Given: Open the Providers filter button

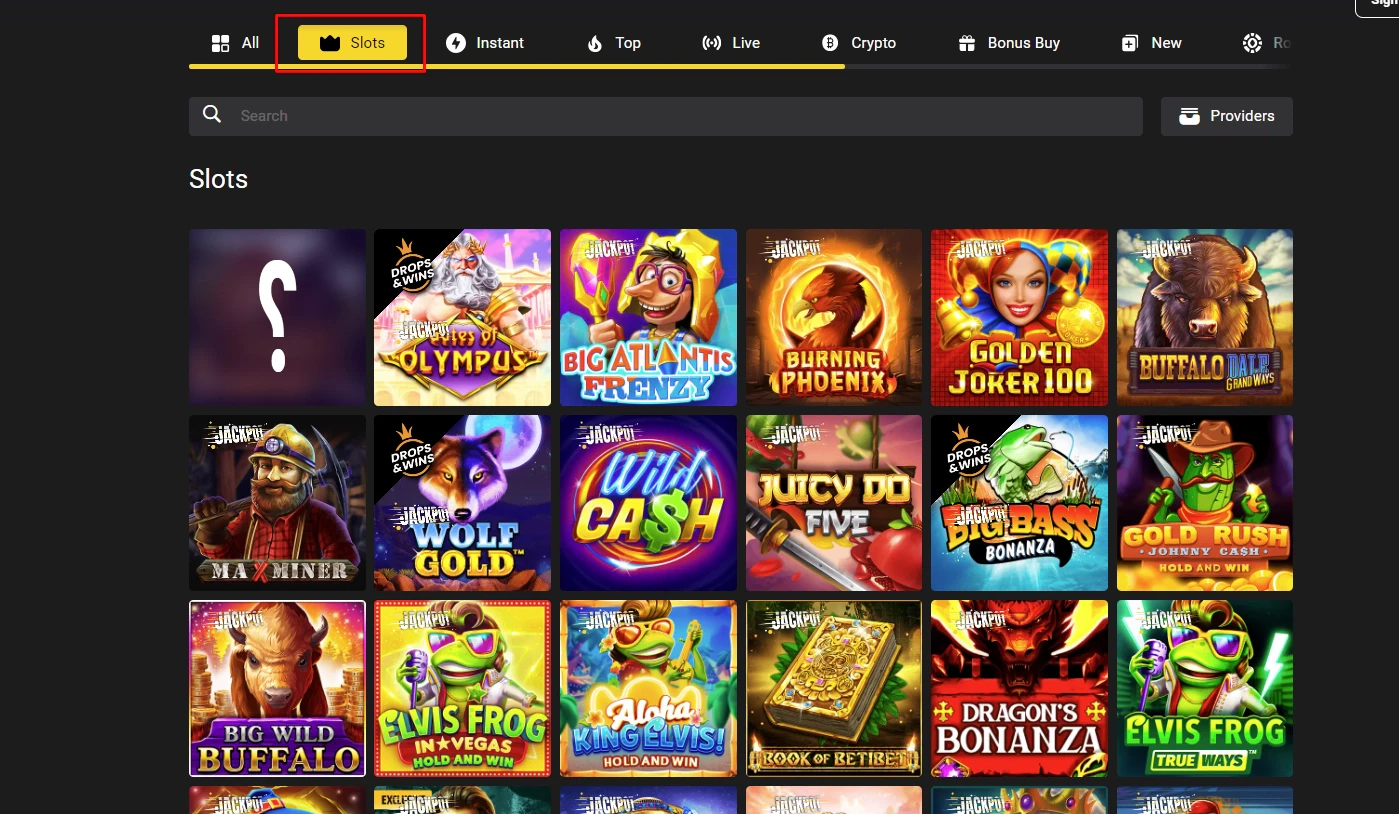Looking at the screenshot, I should tap(1227, 116).
